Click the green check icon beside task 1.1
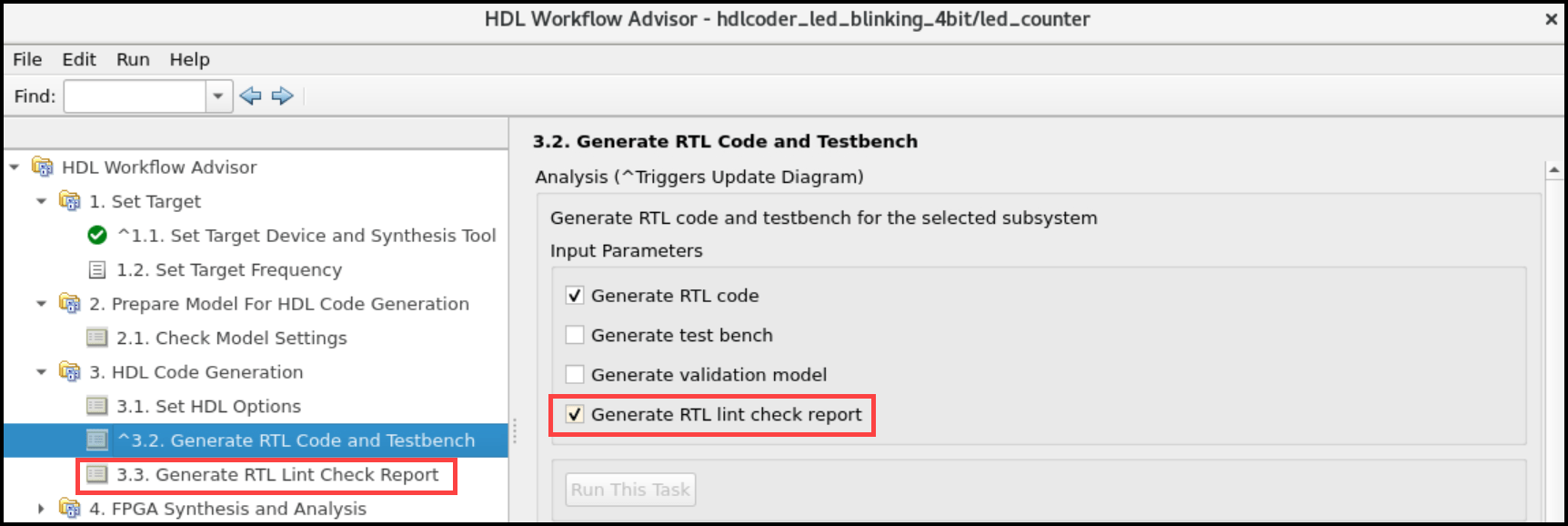 tap(97, 236)
